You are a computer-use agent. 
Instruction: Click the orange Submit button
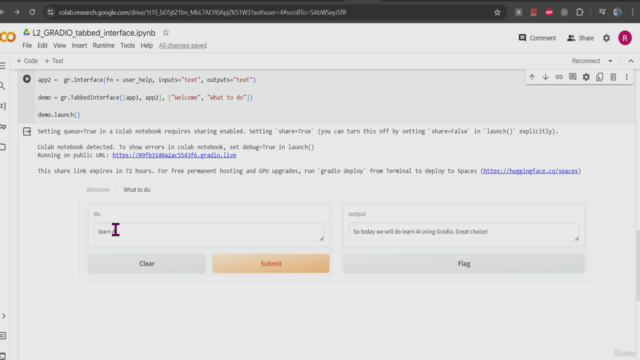coord(271,264)
